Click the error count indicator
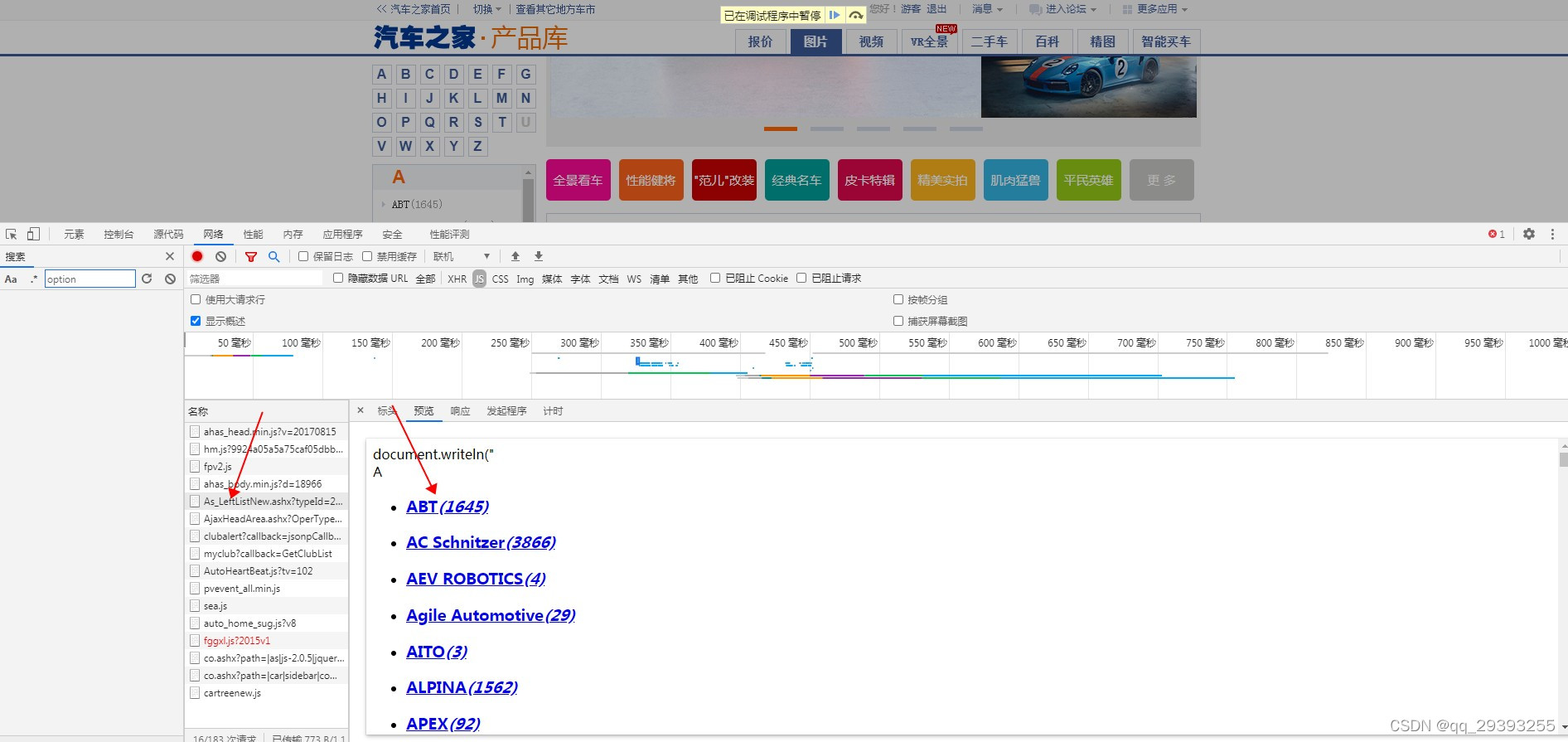 1496,235
